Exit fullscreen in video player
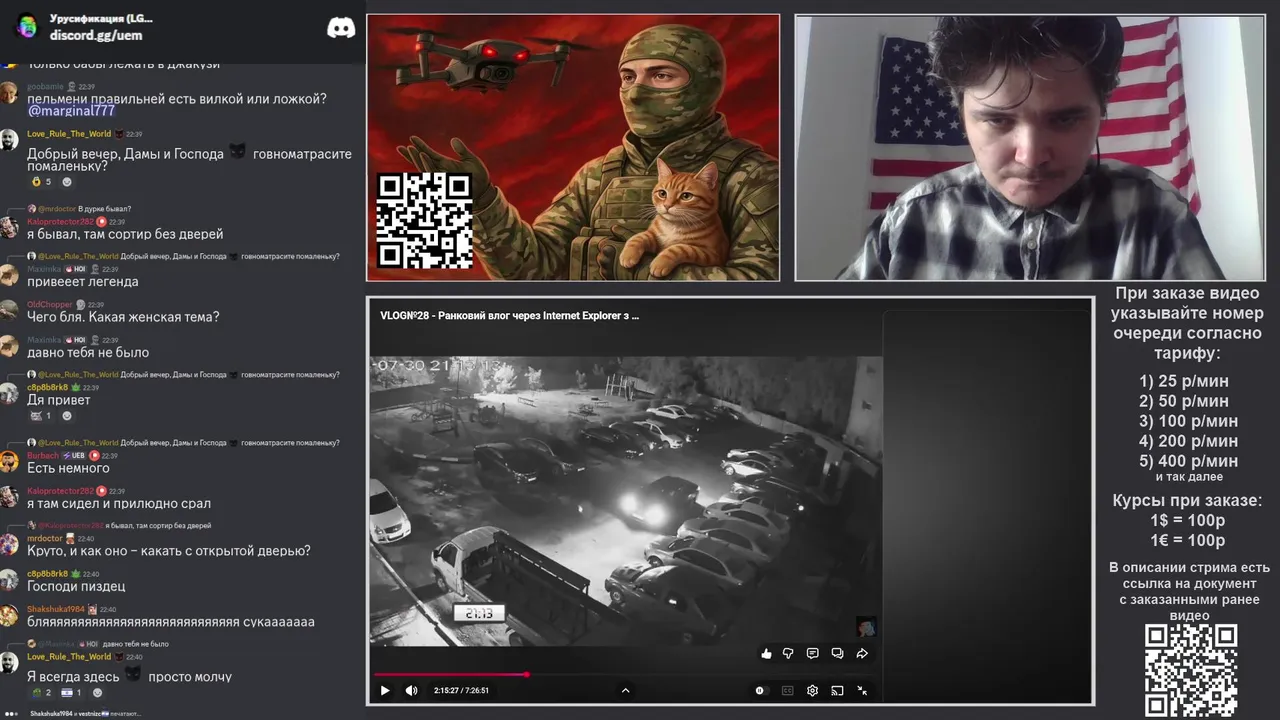The width and height of the screenshot is (1280, 720). (862, 690)
